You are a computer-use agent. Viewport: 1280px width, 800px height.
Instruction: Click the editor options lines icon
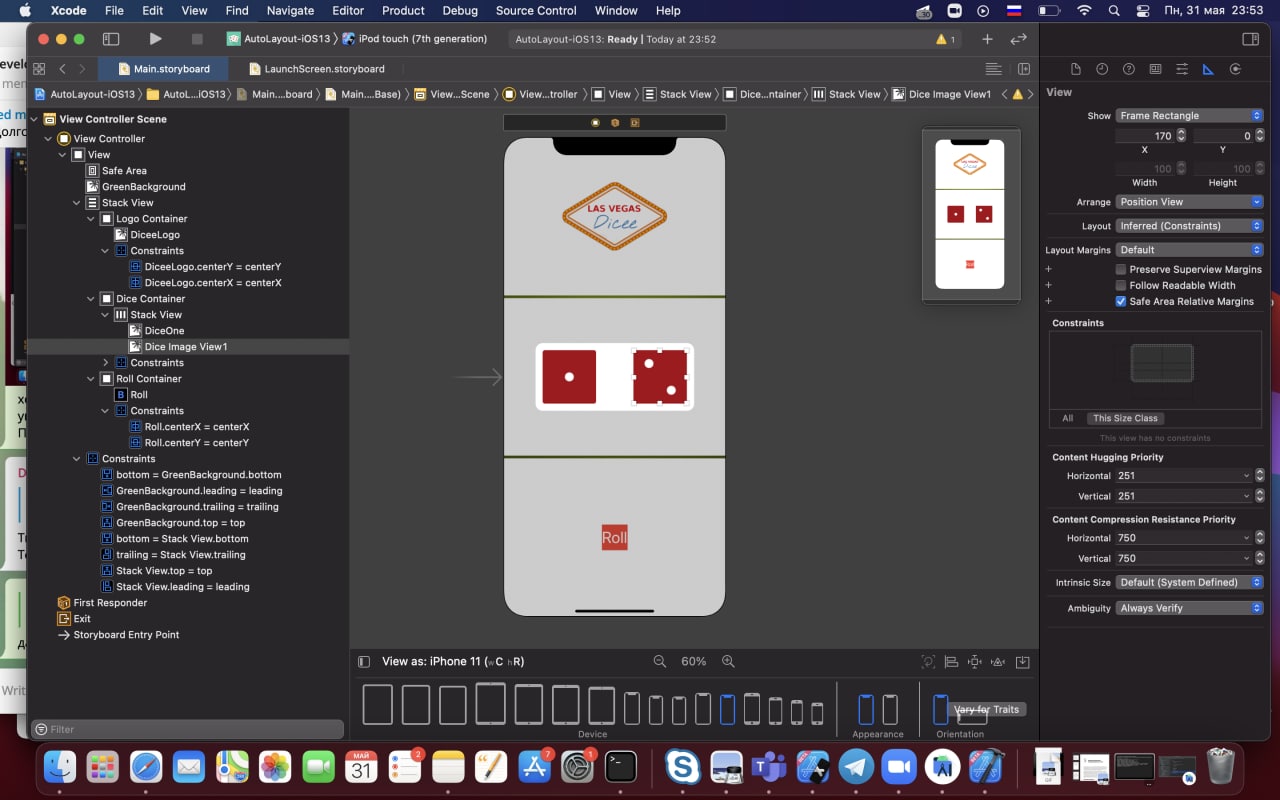[x=993, y=69]
